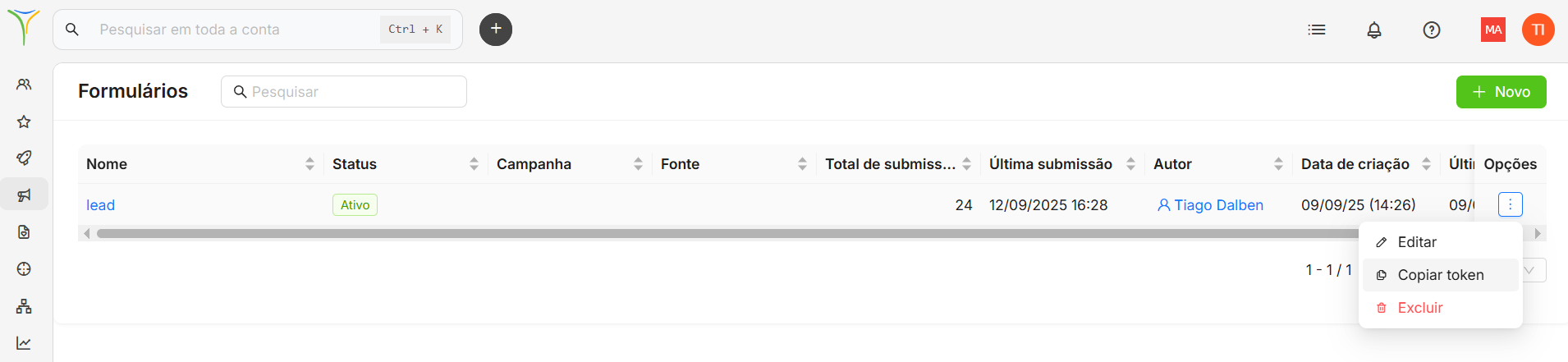This screenshot has height=362, width=1568.
Task: Select the megaphone icon in sidebar
Action: [24, 195]
